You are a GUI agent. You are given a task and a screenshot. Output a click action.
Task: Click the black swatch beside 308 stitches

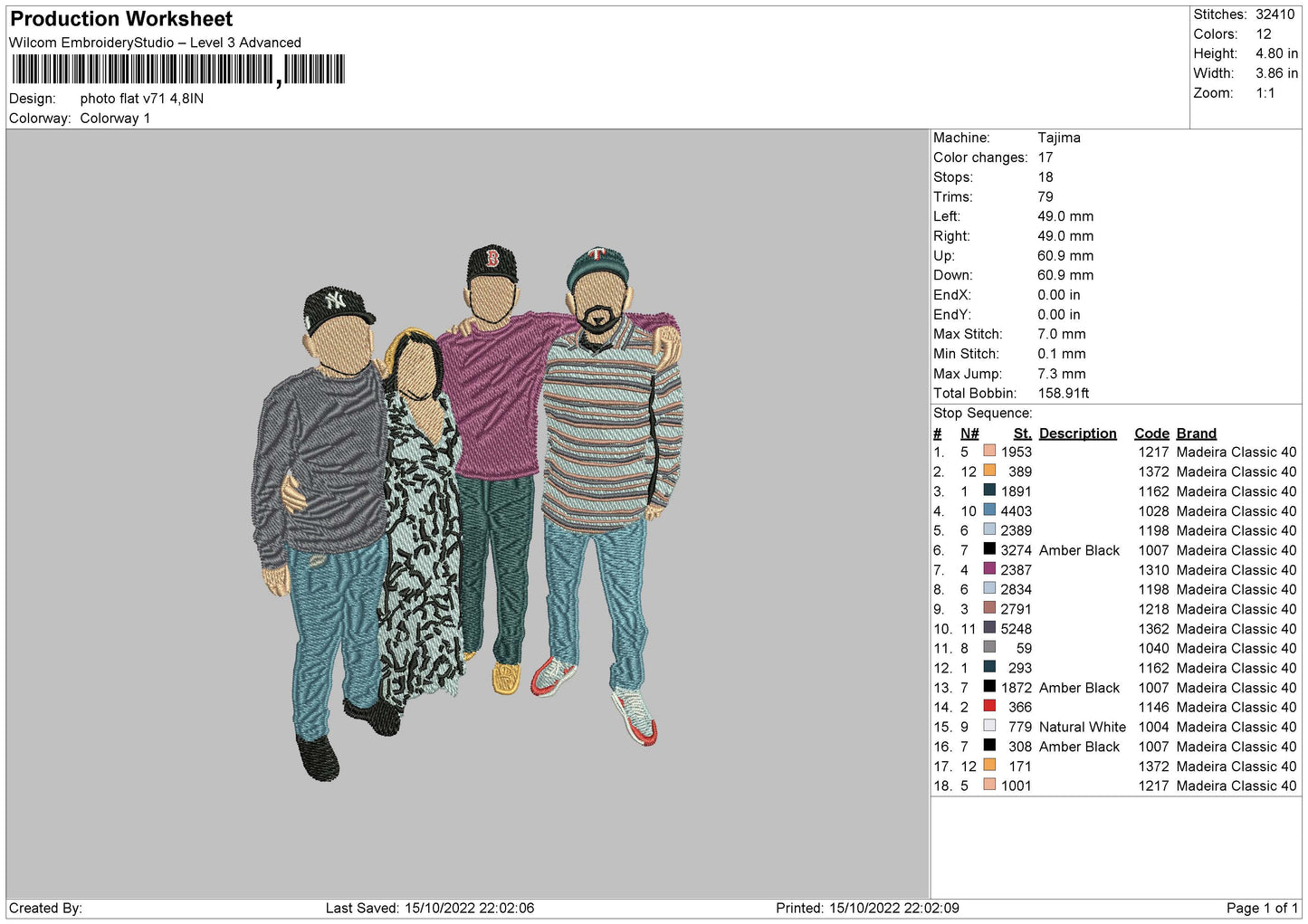989,746
